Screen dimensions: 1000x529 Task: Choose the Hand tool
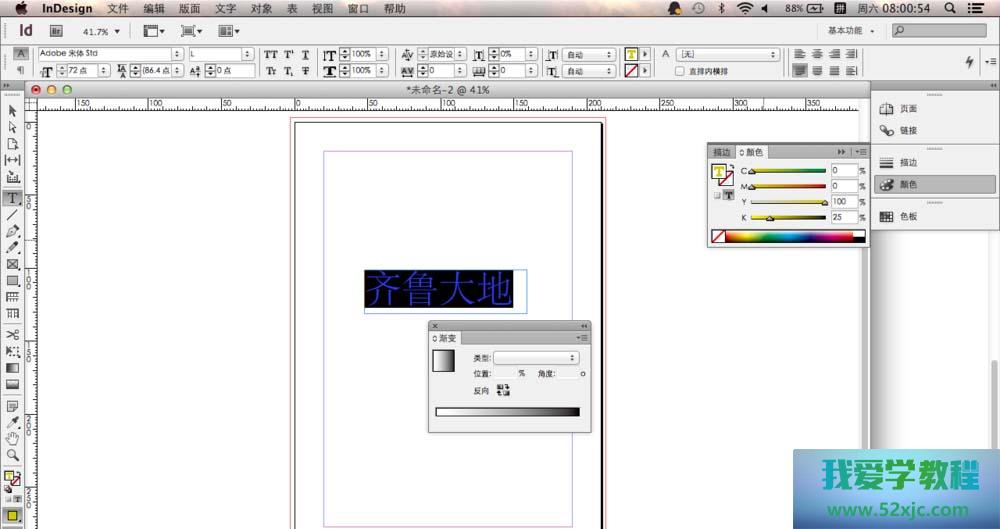coord(13,438)
